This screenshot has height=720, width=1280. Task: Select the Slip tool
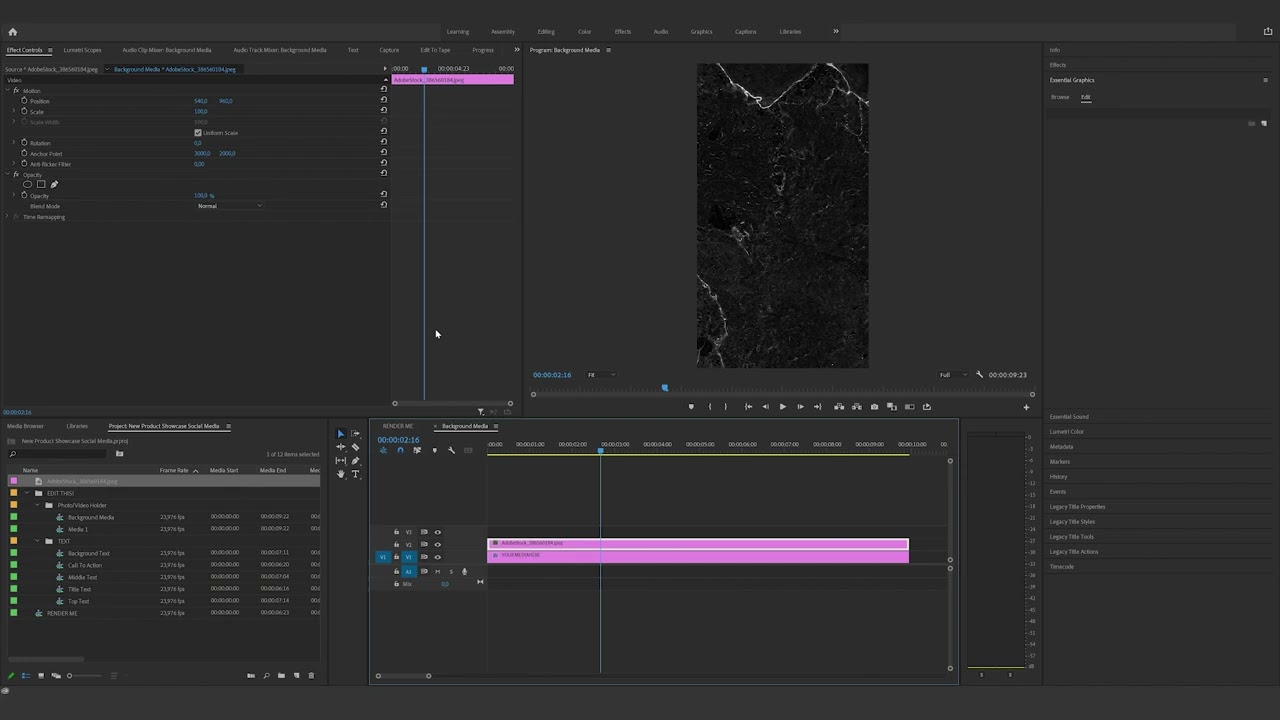tap(340, 461)
